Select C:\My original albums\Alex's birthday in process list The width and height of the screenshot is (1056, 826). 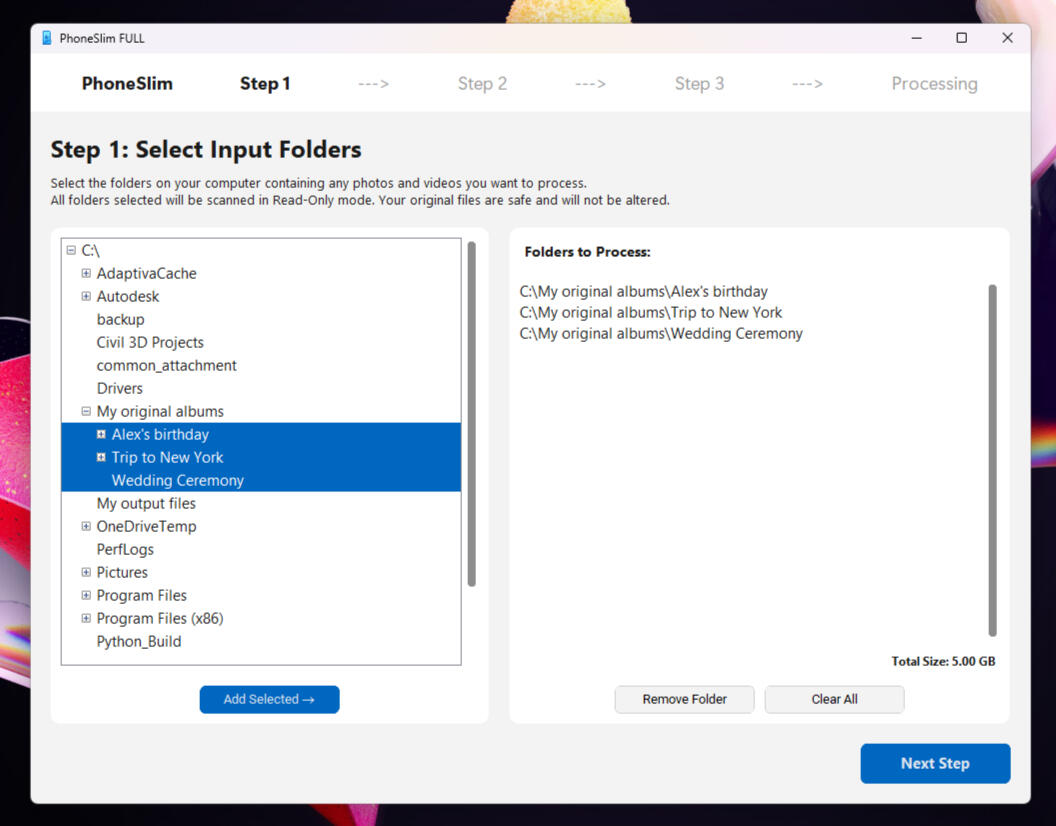[643, 291]
